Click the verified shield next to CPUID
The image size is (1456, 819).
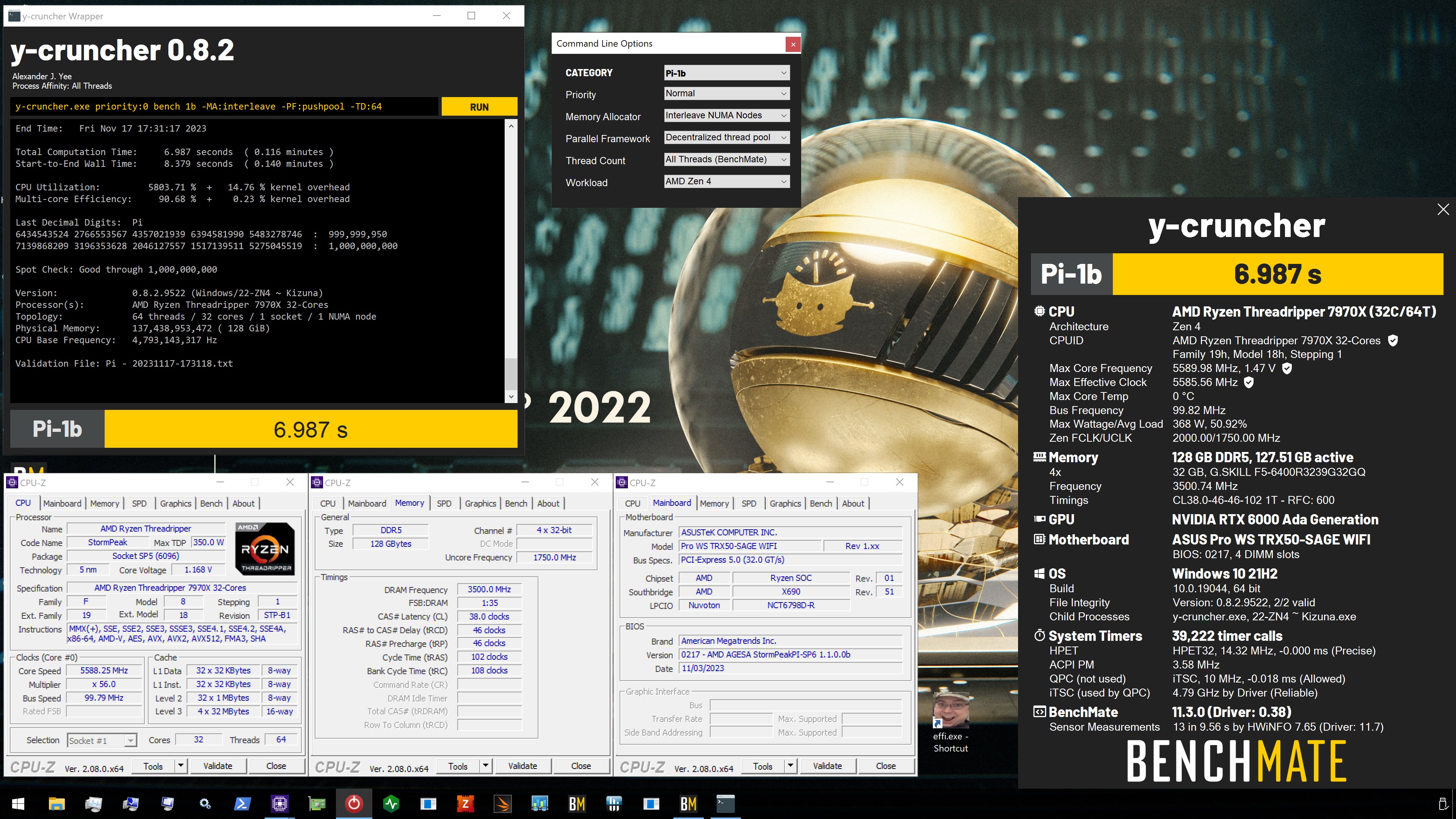tap(1393, 340)
